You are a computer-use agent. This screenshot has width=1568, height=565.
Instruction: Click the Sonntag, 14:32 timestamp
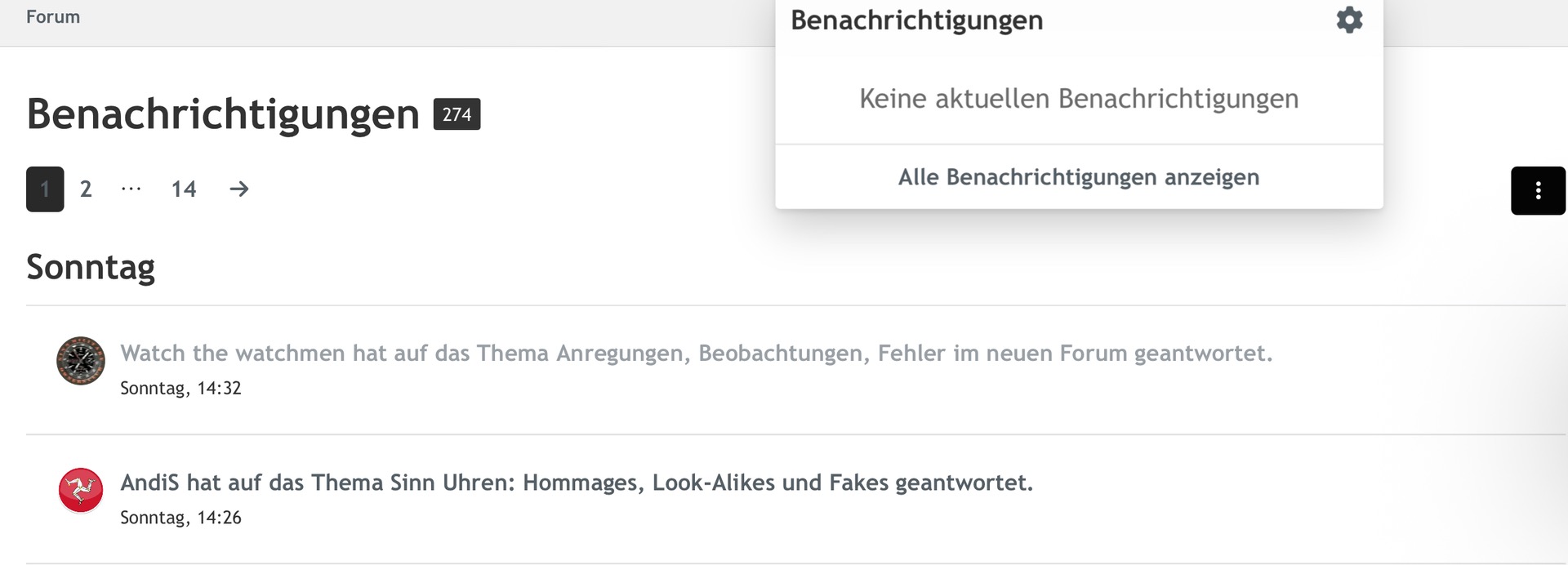point(180,388)
